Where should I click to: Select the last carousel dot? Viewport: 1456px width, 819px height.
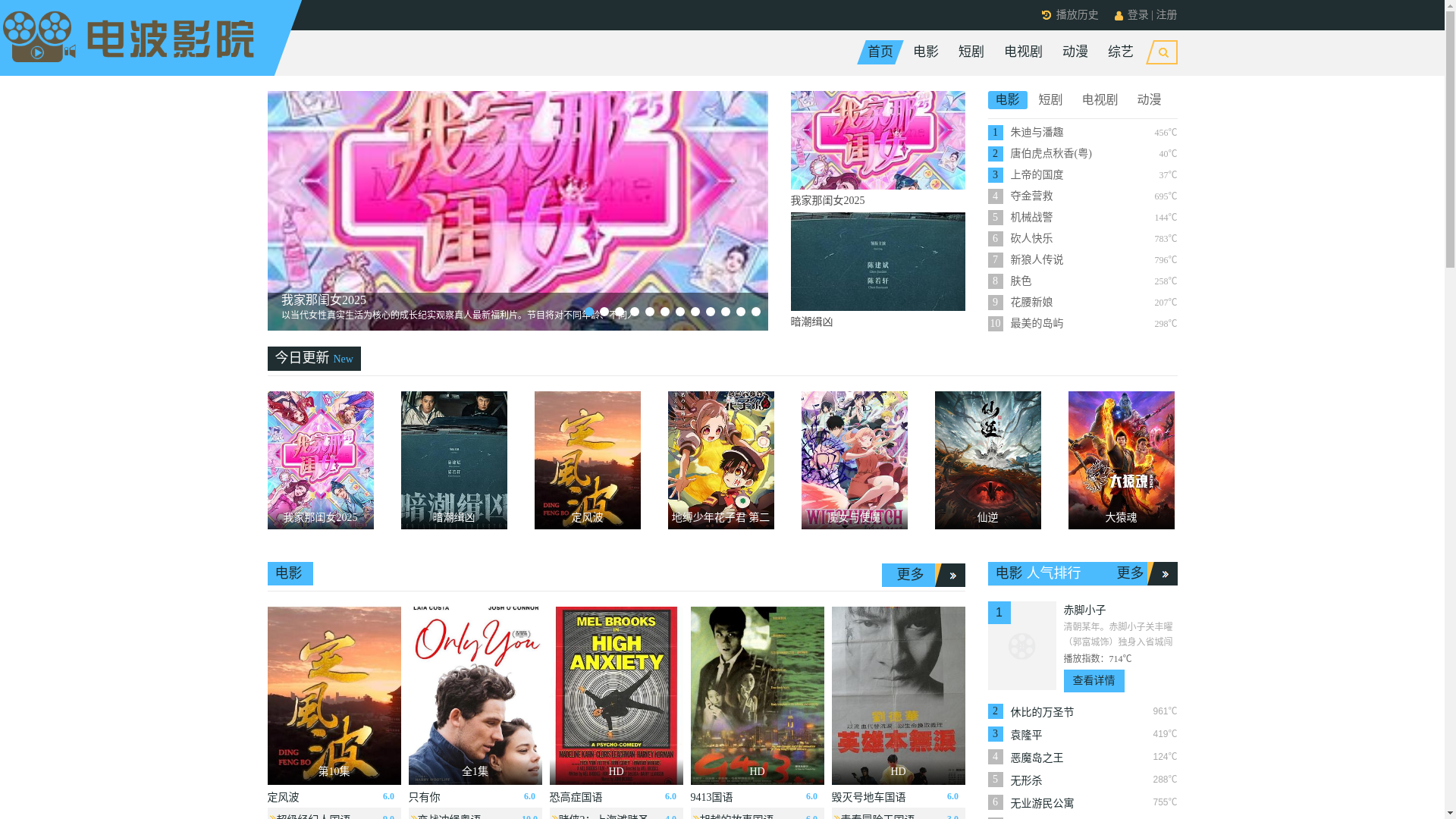[x=756, y=312]
